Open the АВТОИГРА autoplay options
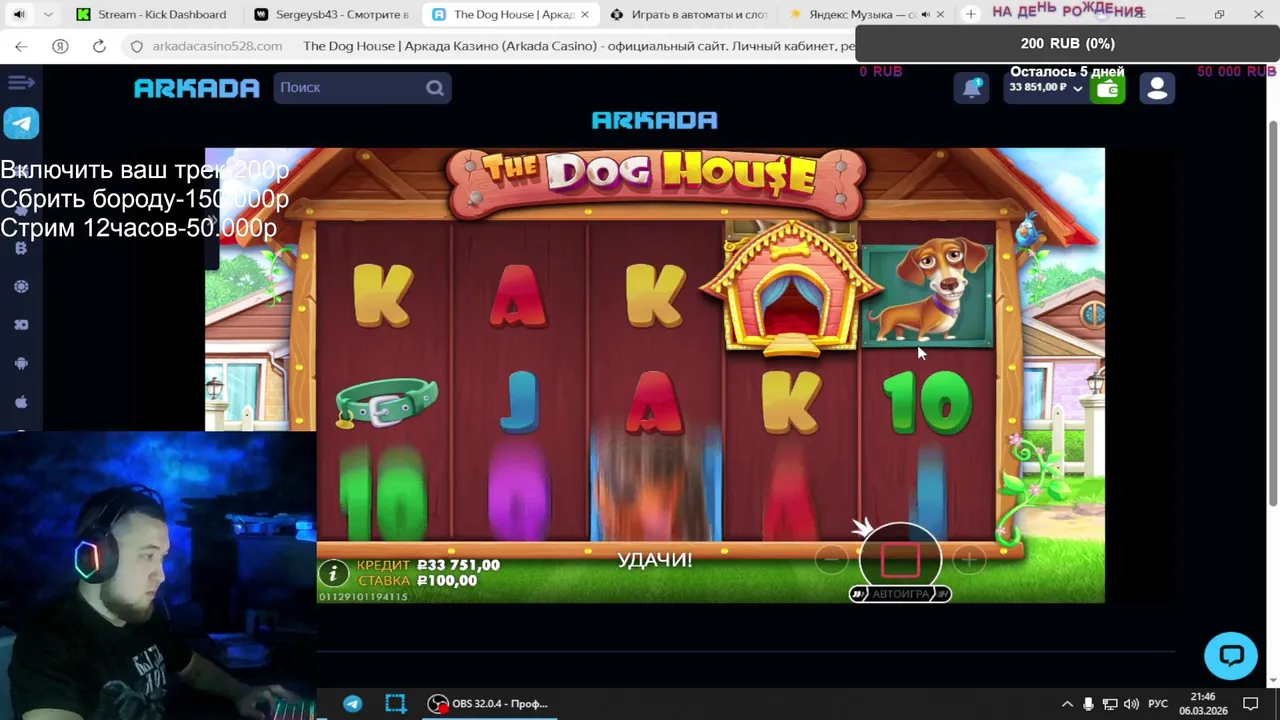Image resolution: width=1280 pixels, height=720 pixels. [900, 594]
